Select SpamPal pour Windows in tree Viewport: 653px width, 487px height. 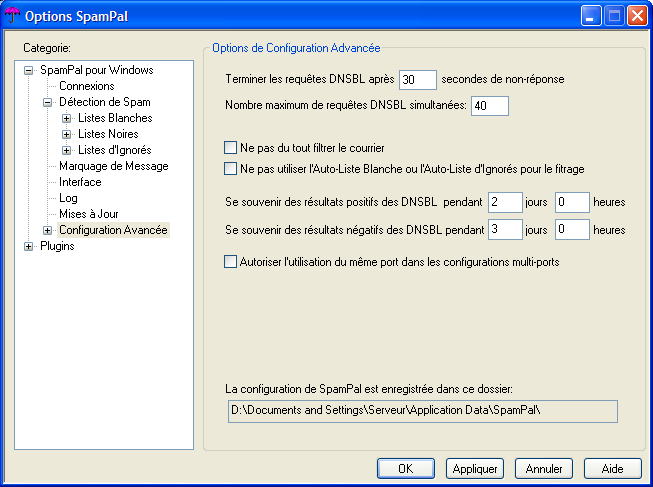(97, 70)
